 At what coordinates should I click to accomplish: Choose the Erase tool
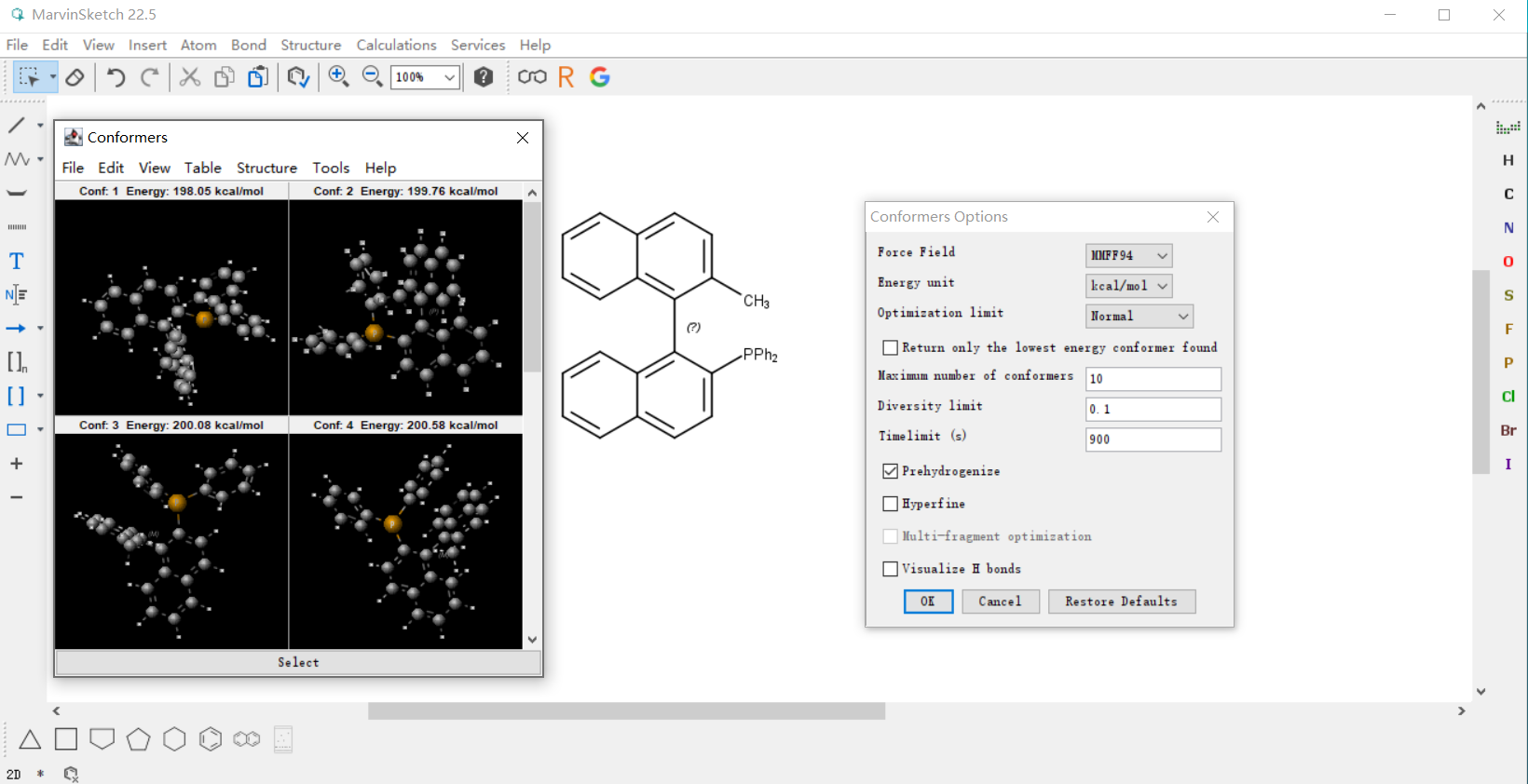click(75, 77)
